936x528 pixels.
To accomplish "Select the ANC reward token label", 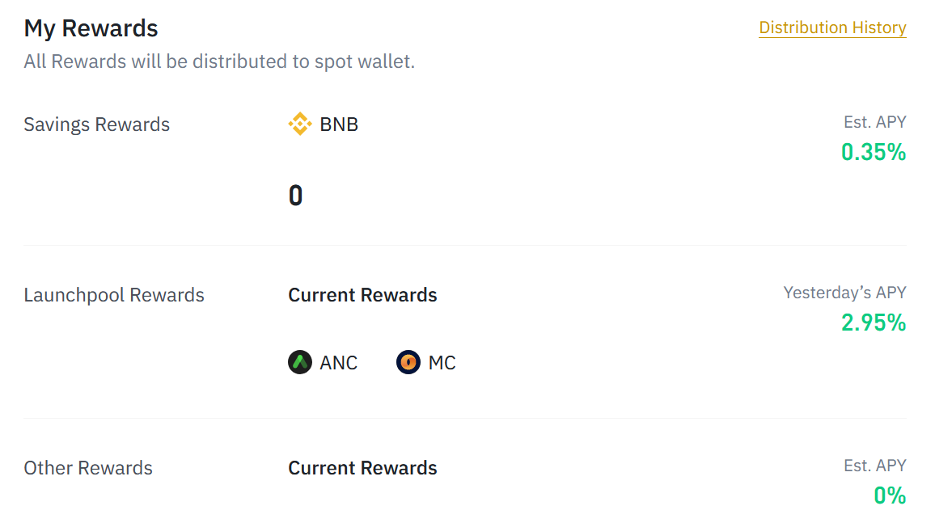I will (x=339, y=363).
